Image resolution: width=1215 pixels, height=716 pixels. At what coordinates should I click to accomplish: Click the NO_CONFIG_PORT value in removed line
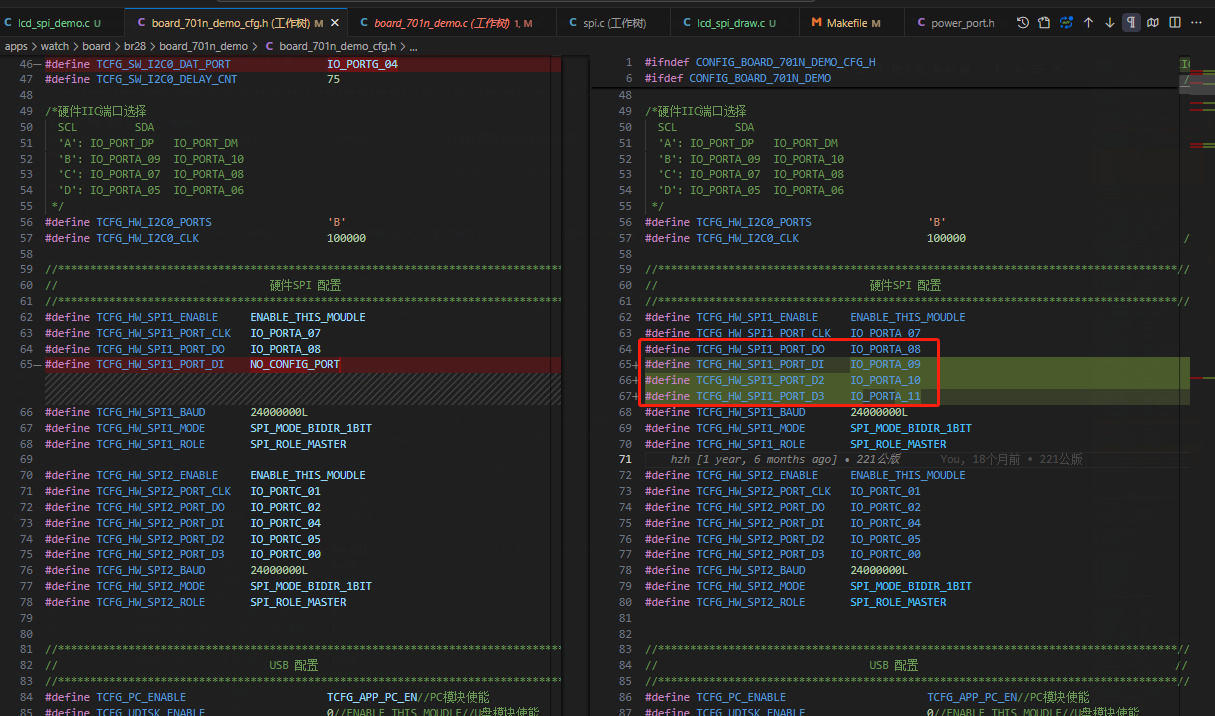(295, 364)
